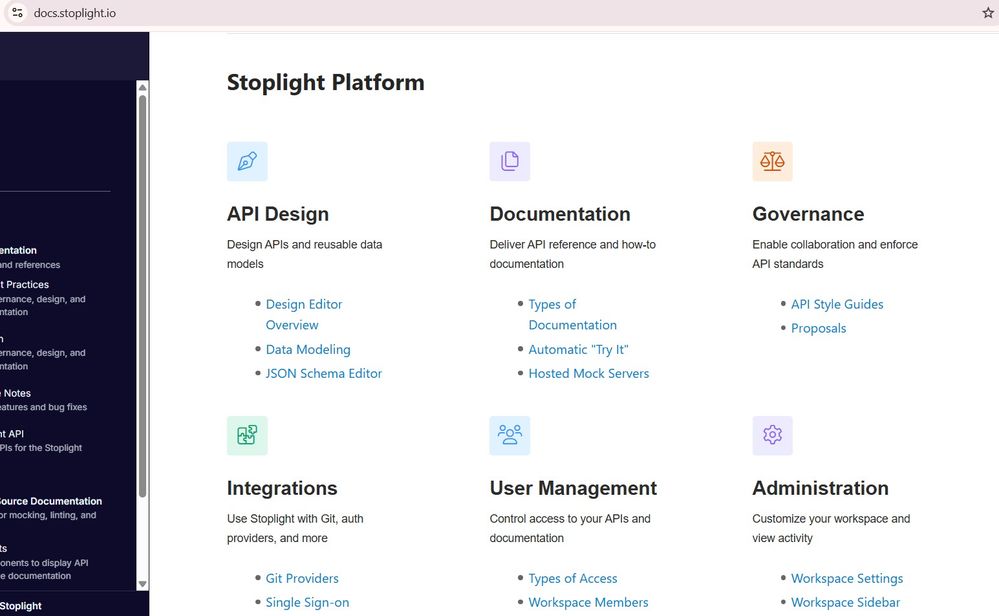Image resolution: width=999 pixels, height=616 pixels.
Task: Open the Workspace Settings link
Action: (847, 578)
